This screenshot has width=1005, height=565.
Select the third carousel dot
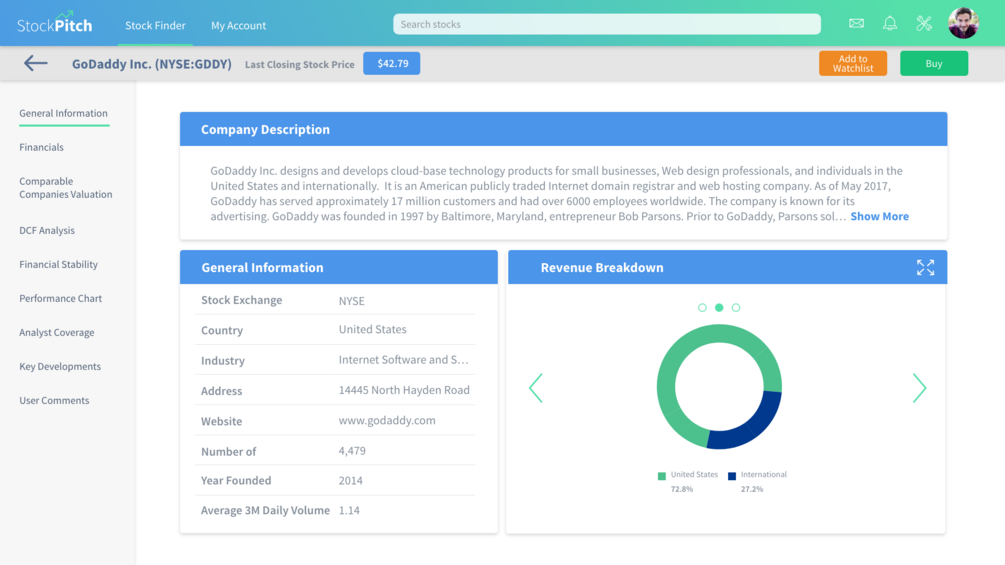(736, 307)
